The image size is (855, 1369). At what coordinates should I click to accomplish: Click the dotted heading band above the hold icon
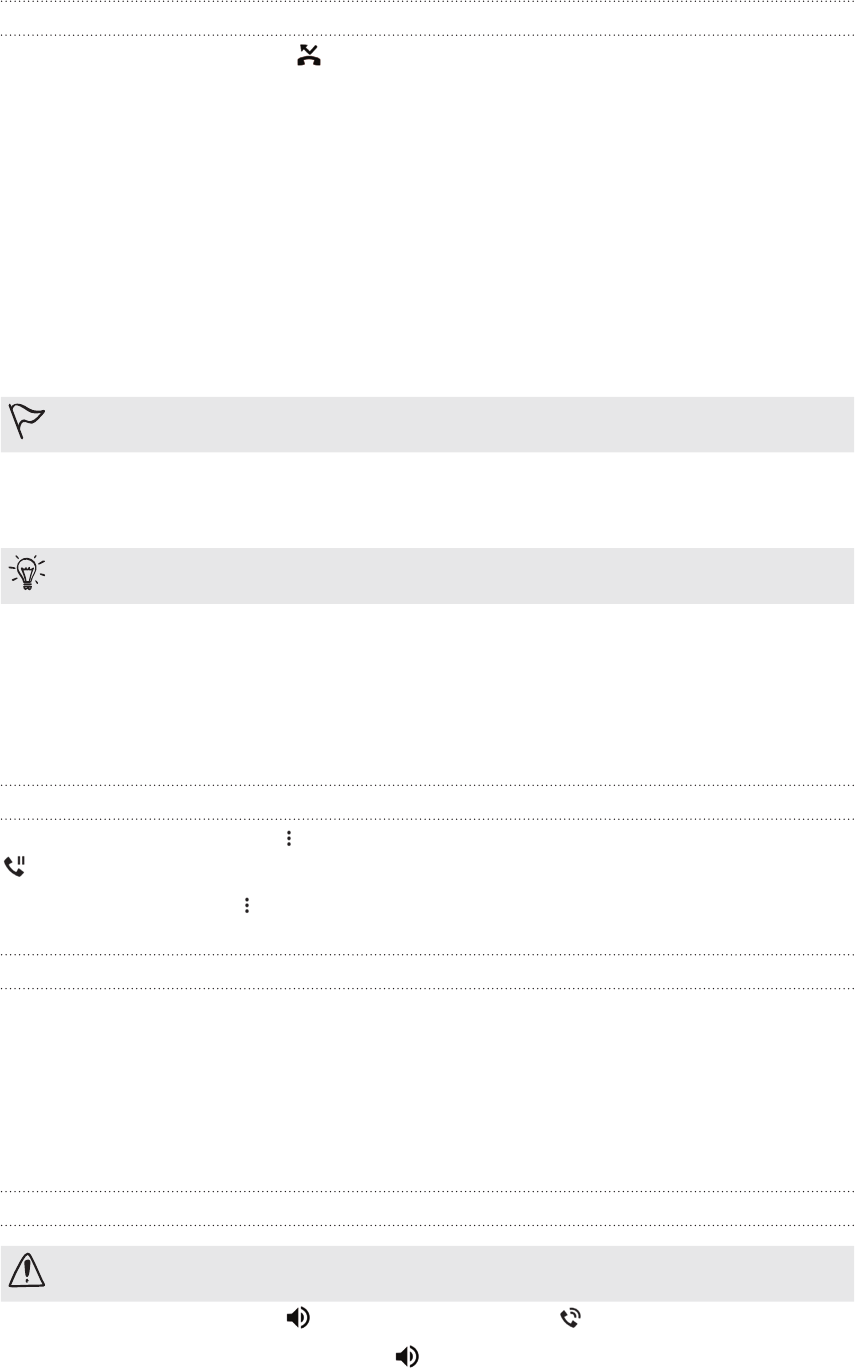pos(427,802)
